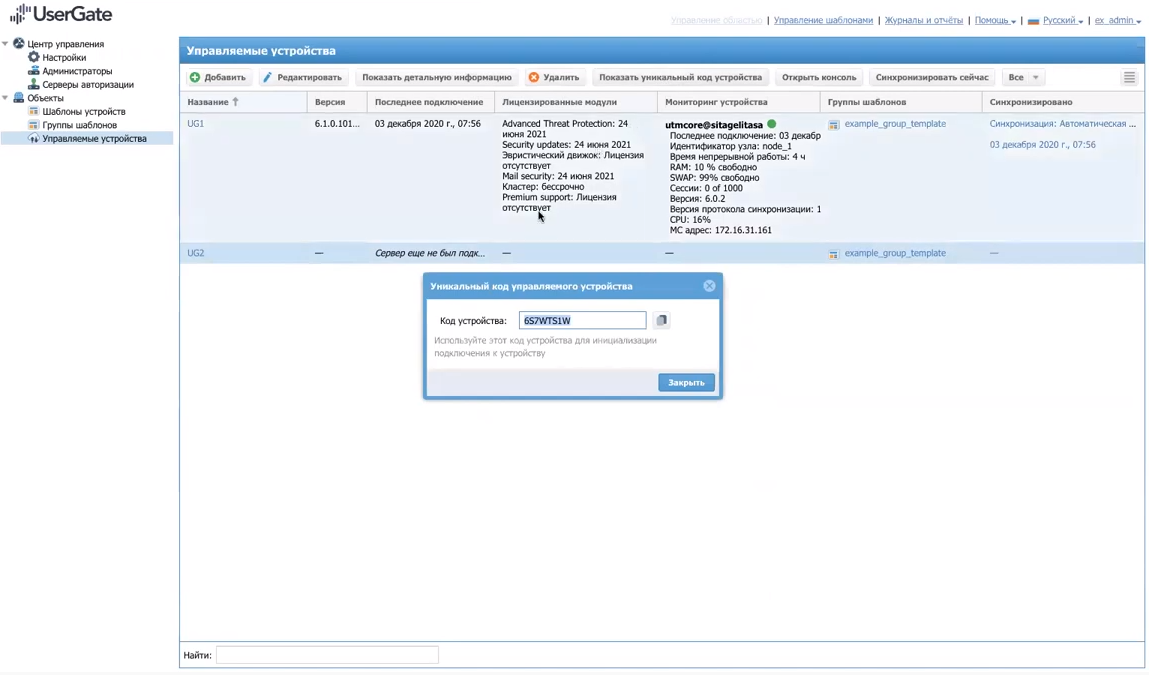Click the Russian flag icon
The height and width of the screenshot is (675, 1149).
point(1033,21)
